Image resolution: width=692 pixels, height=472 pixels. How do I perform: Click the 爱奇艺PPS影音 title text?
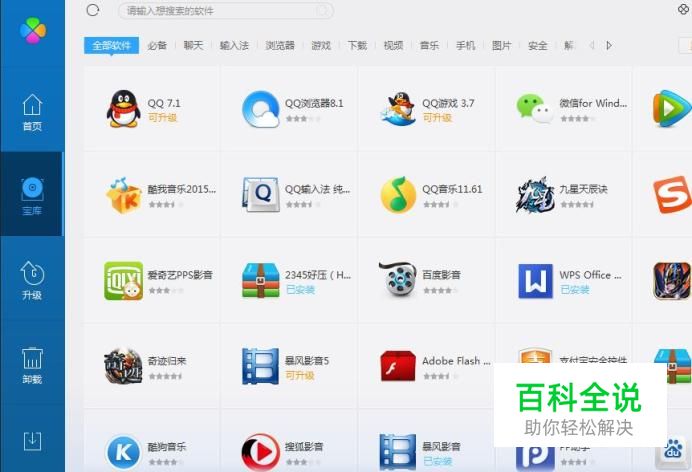click(x=180, y=275)
